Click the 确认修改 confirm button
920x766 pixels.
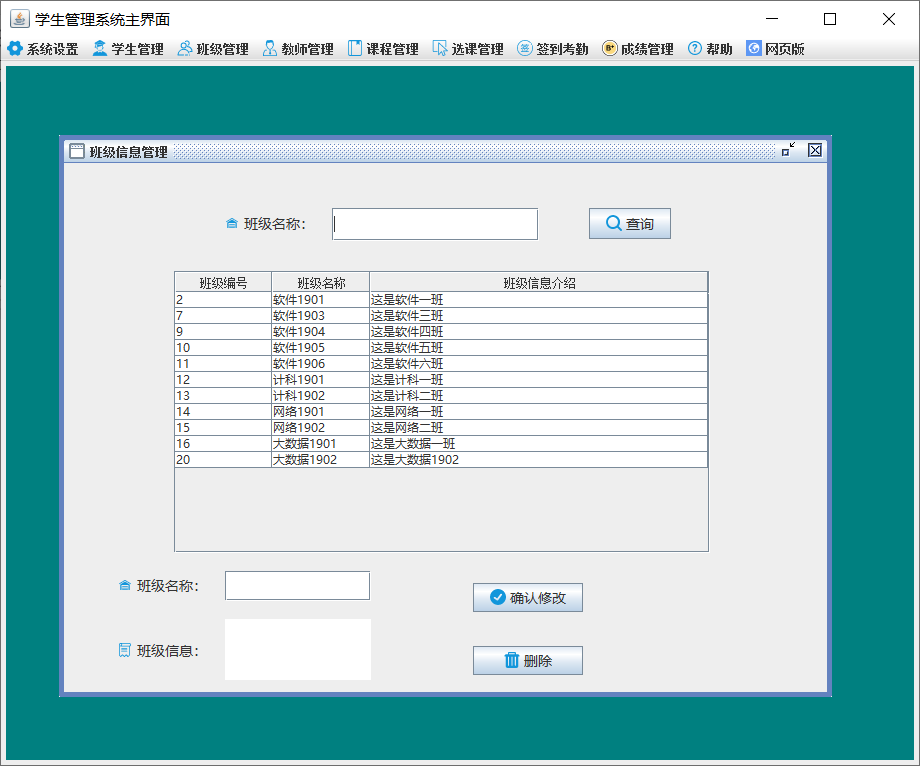[527, 597]
